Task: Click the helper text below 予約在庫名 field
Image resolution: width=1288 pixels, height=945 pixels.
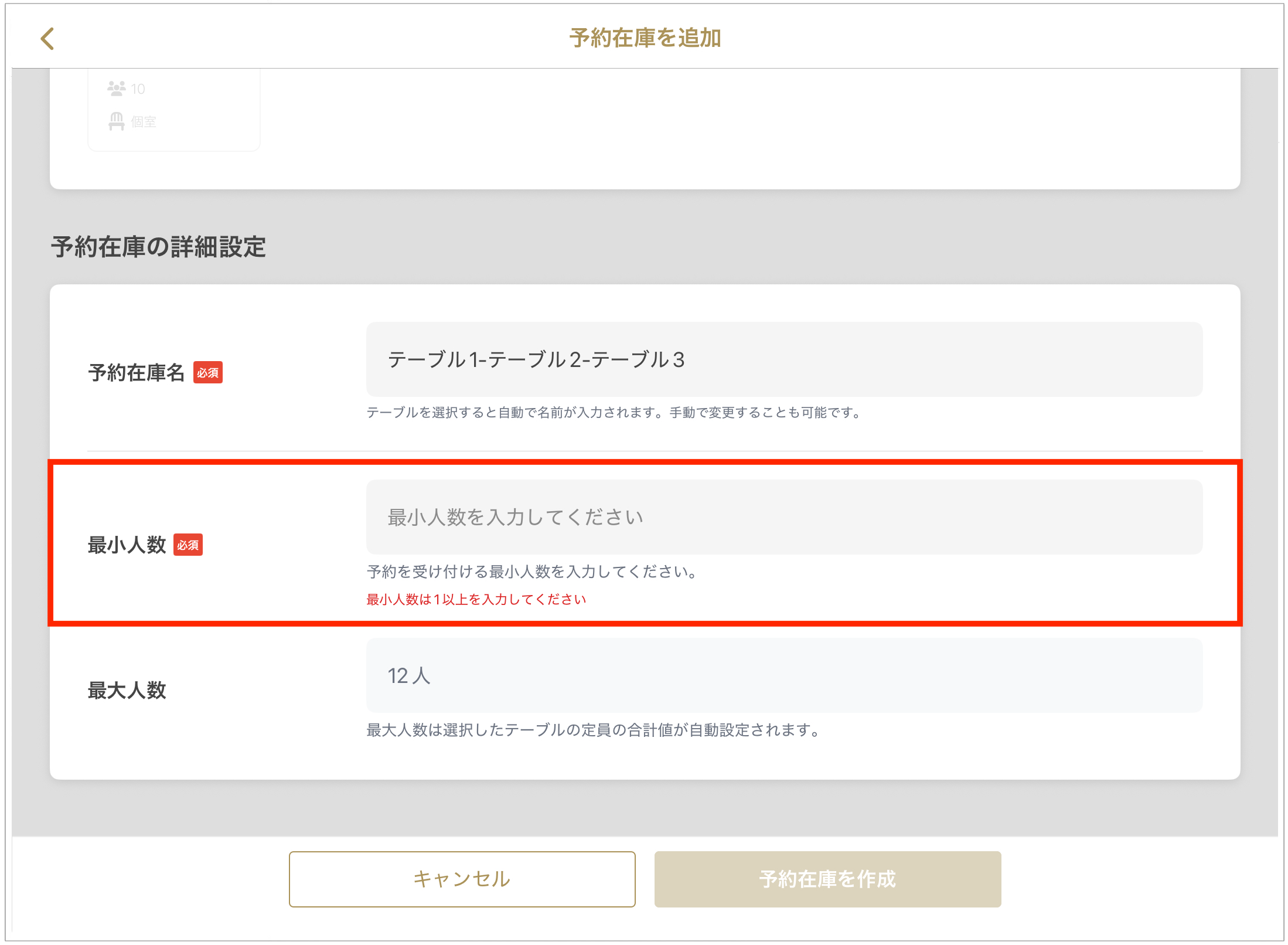Action: point(615,413)
